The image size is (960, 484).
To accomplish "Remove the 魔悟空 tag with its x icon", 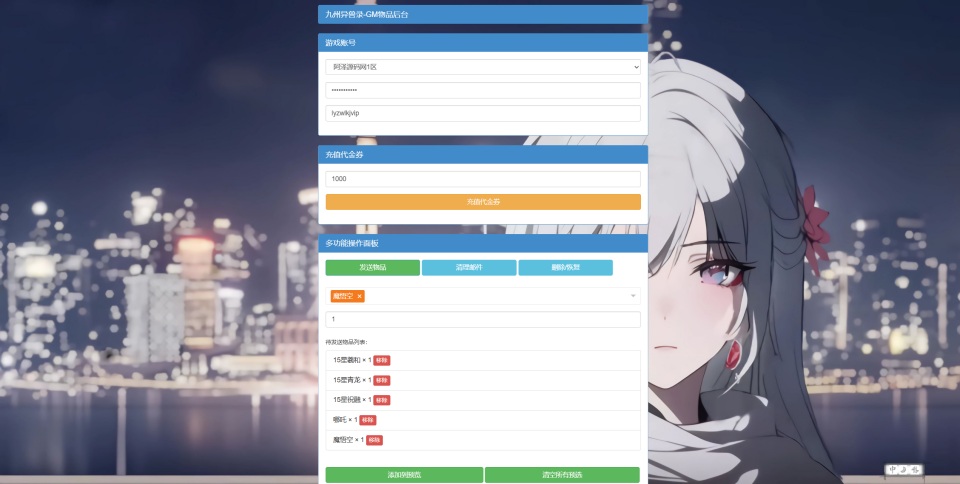I will point(359,296).
